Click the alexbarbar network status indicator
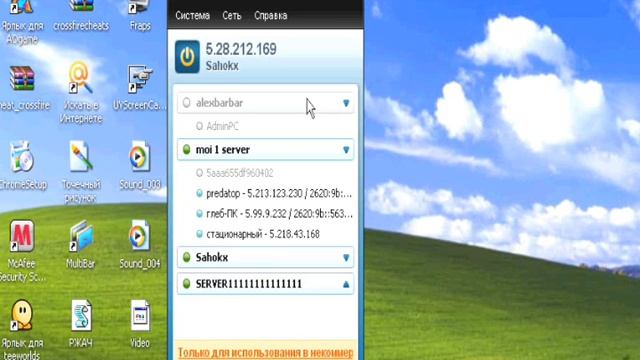 coord(187,103)
